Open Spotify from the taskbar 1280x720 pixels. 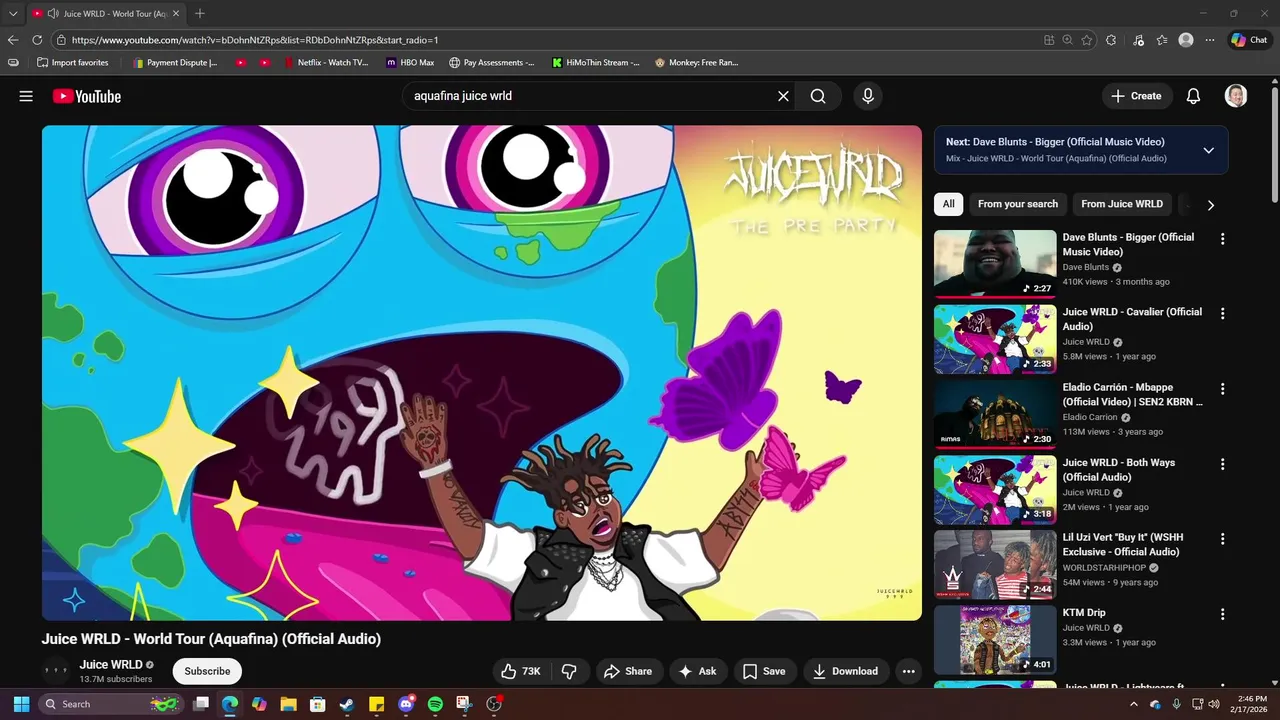pos(435,704)
